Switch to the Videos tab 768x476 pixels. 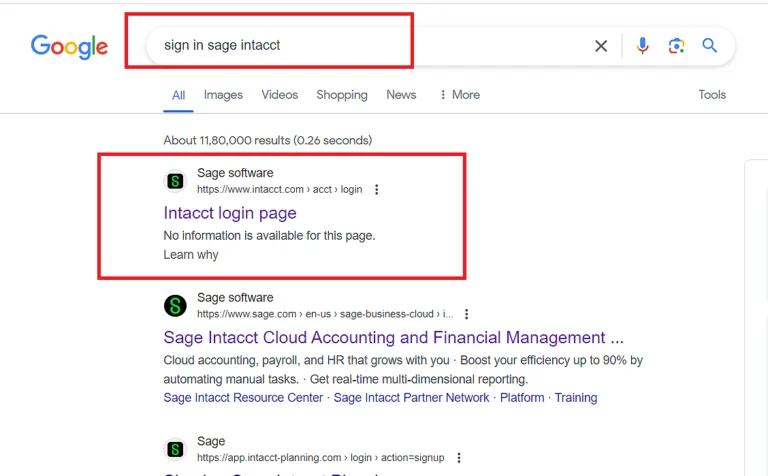(280, 95)
